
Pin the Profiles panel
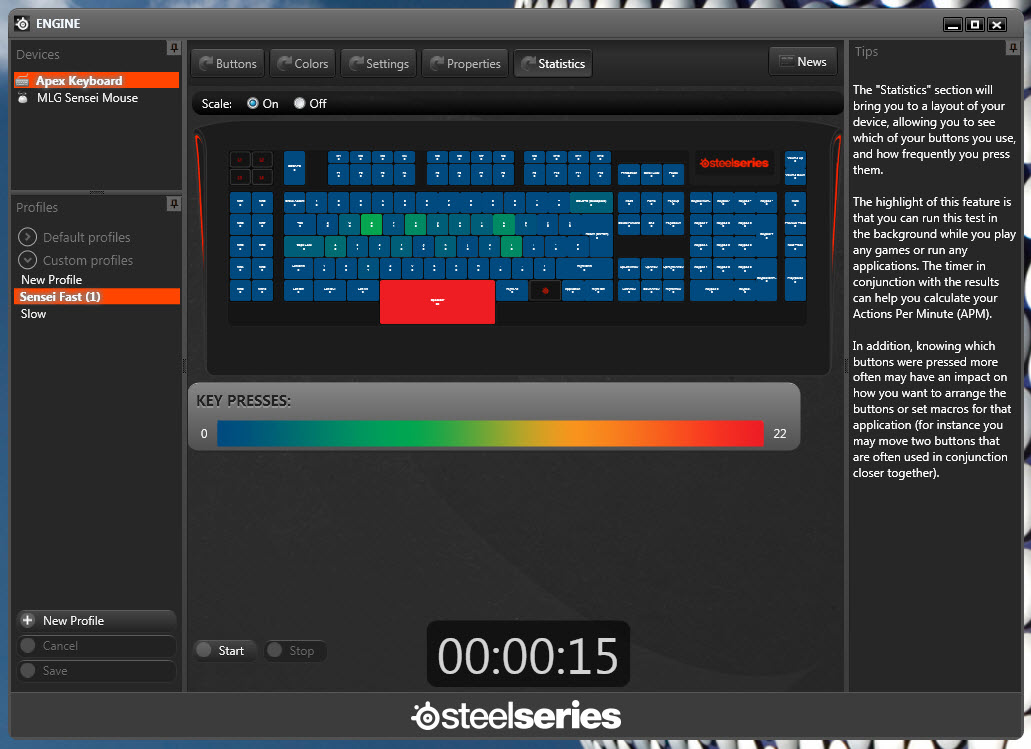174,204
